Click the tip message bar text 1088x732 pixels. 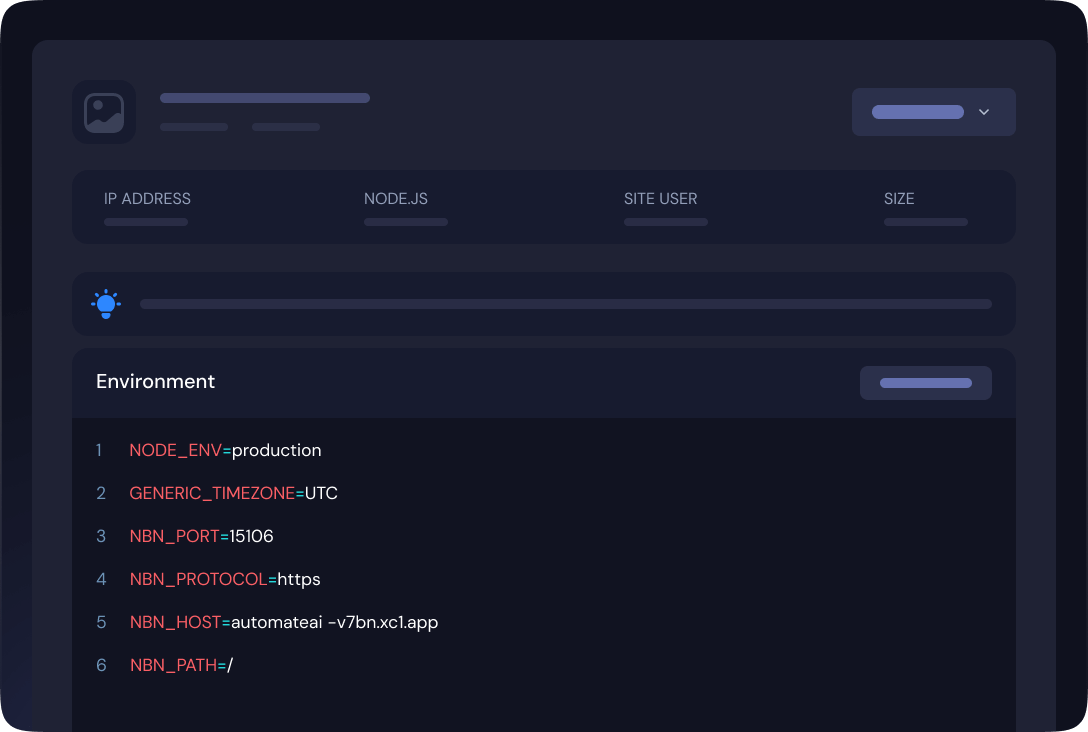pos(565,304)
